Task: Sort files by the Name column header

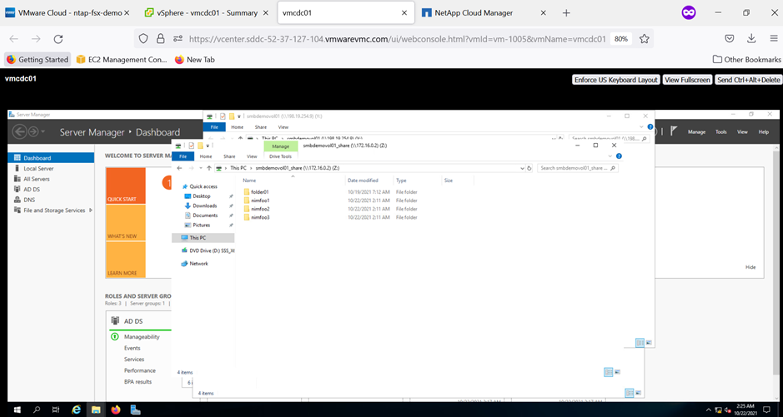Action: click(x=250, y=180)
